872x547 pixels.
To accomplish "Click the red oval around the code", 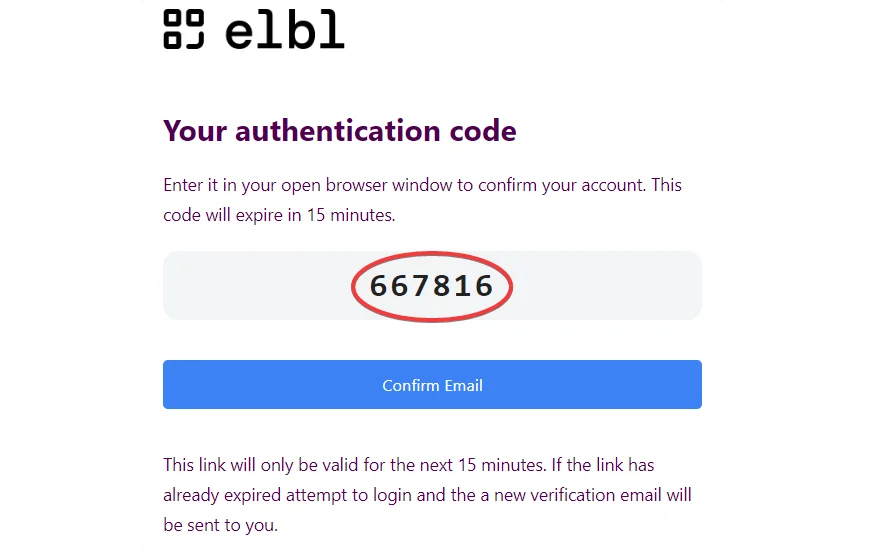I will [x=432, y=255].
